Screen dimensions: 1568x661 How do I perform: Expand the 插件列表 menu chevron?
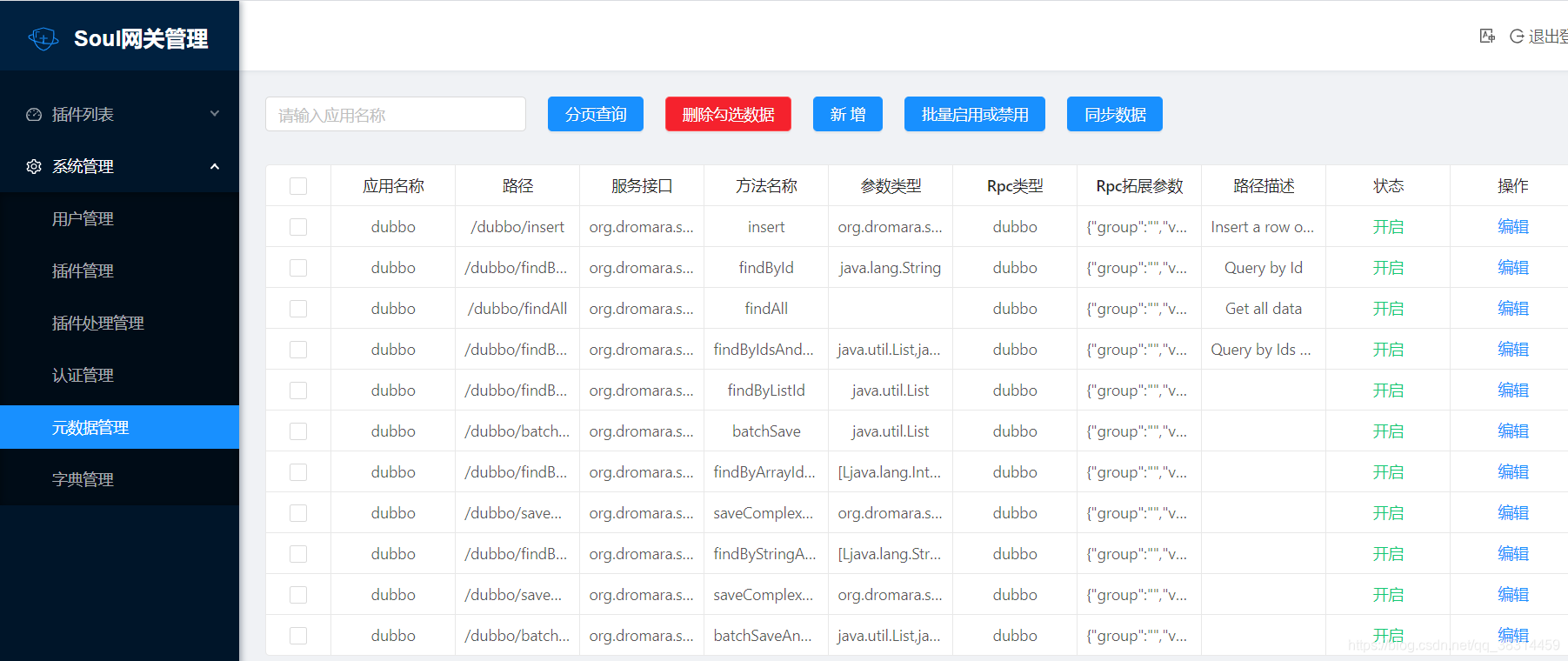pos(215,114)
